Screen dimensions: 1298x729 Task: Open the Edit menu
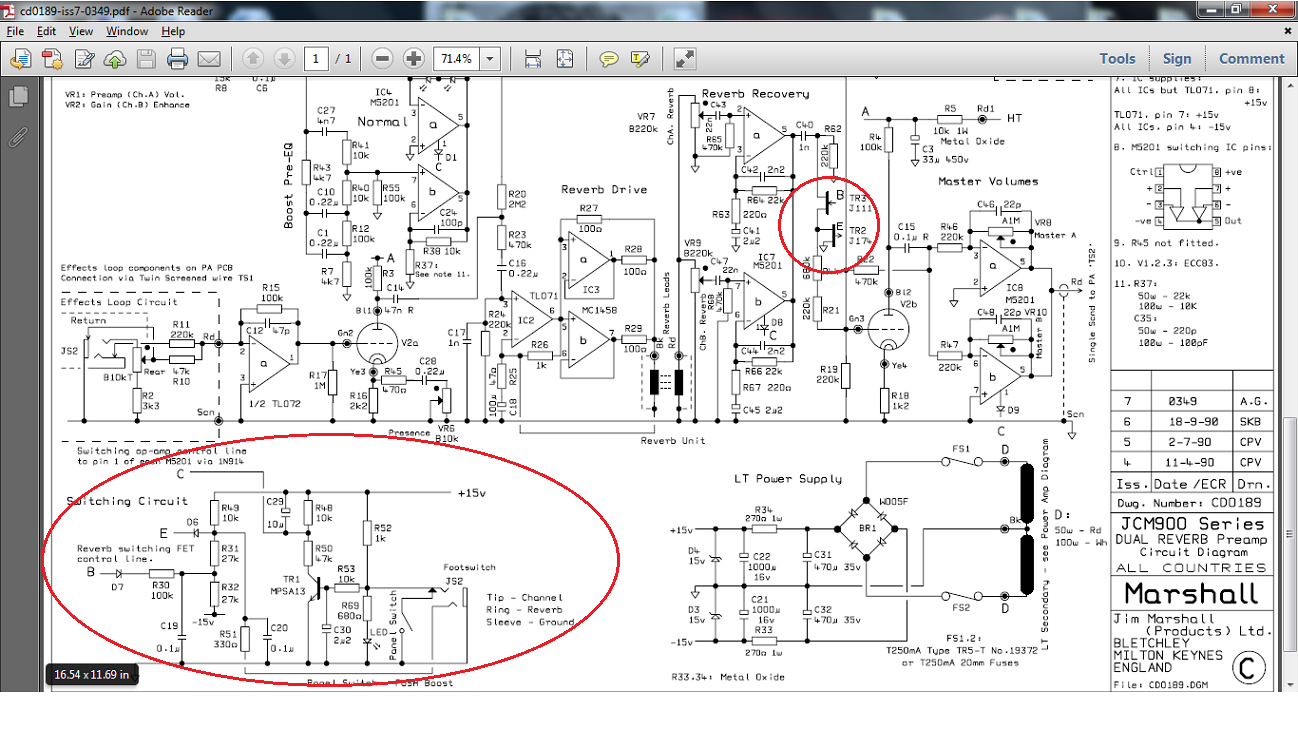pyautogui.click(x=46, y=31)
